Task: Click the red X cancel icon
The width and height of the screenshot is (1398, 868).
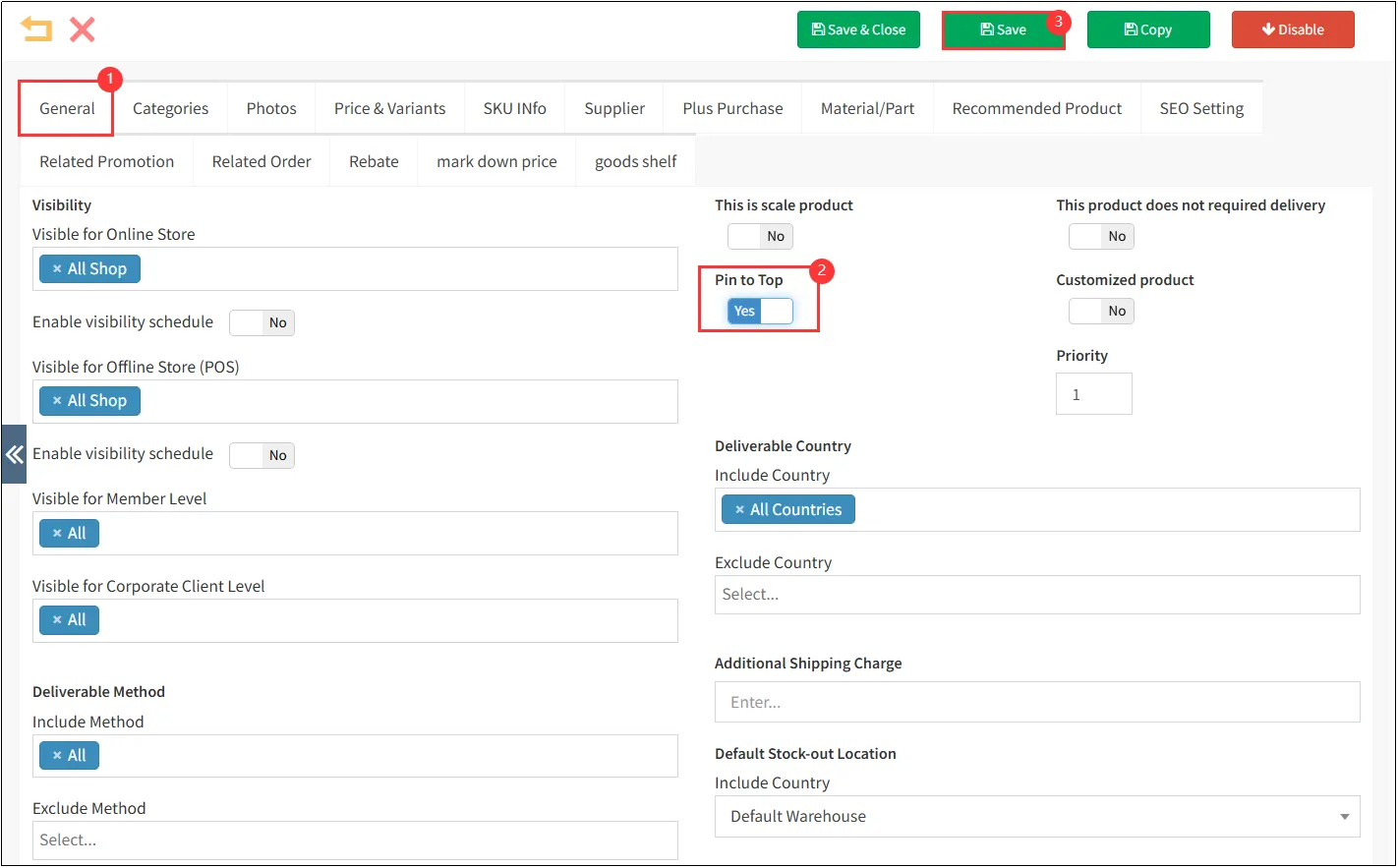Action: coord(83,29)
